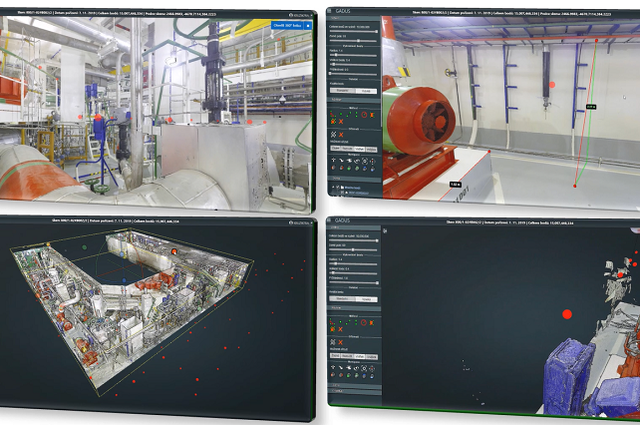The image size is (640, 425).
Task: Select the first navigation icon in the top-right panel
Action: point(333,160)
